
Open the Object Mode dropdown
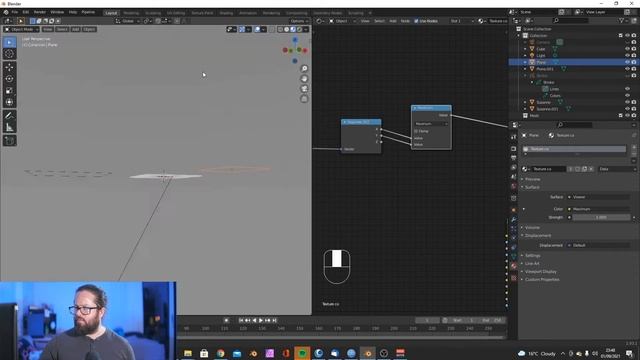(x=21, y=29)
